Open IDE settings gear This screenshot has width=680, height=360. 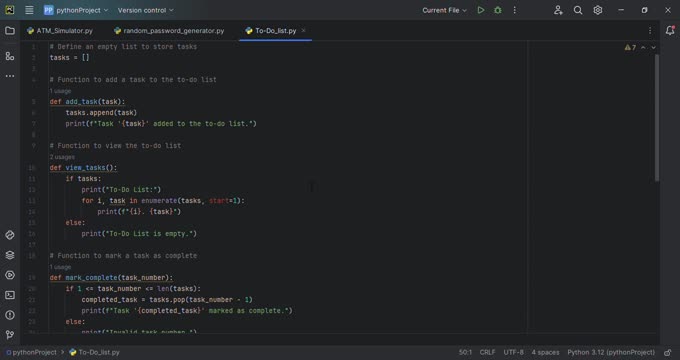click(x=598, y=10)
